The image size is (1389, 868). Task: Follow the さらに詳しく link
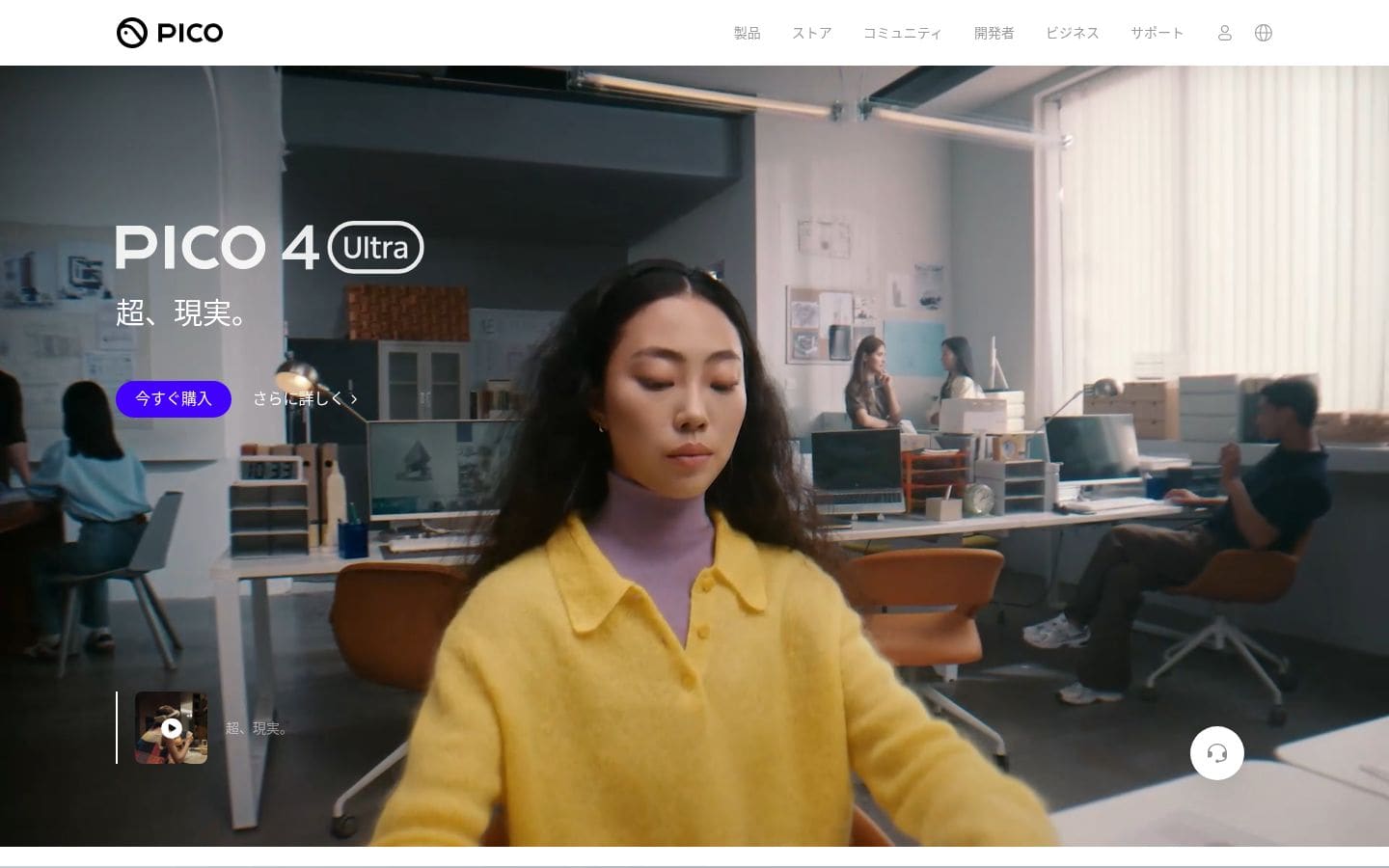305,398
